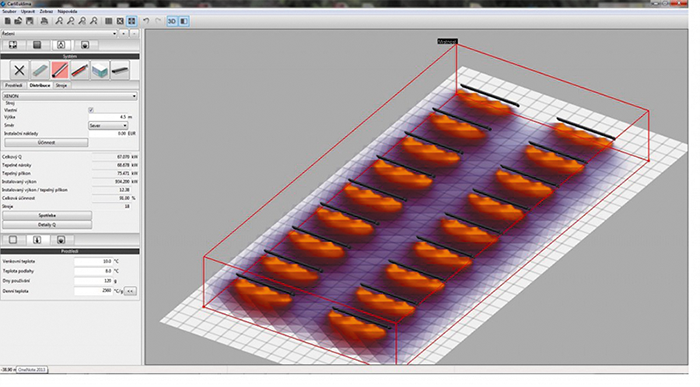700x387 pixels.
Task: Open the Zobraz menu
Action: coord(46,11)
